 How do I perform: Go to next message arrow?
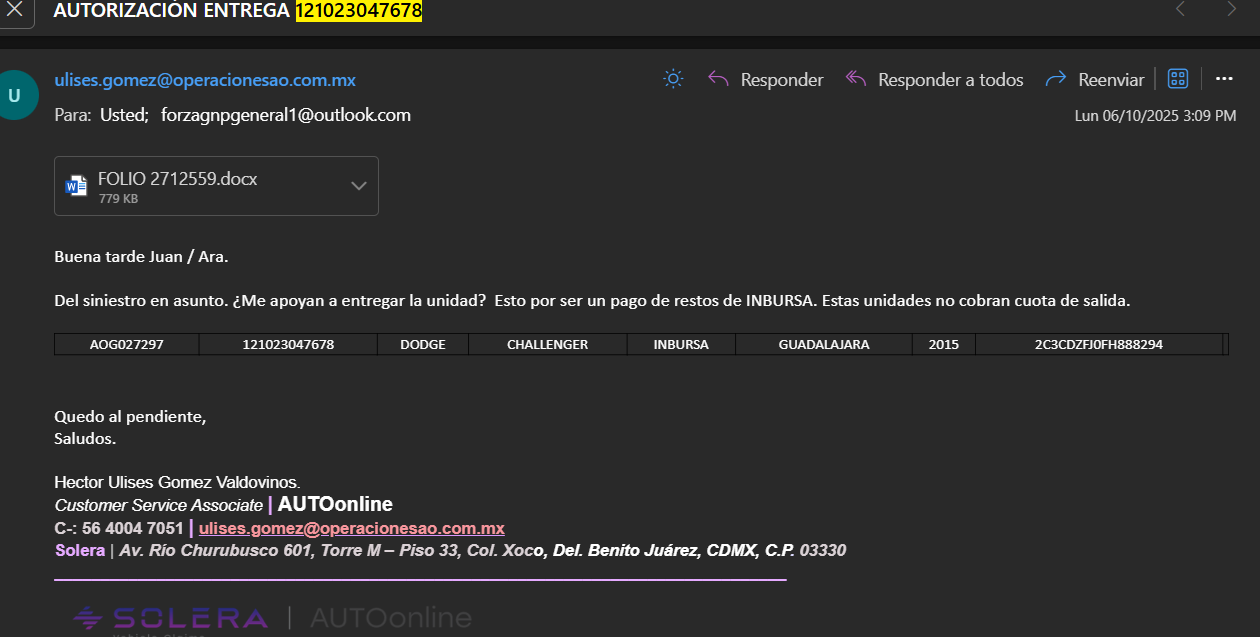(1231, 10)
